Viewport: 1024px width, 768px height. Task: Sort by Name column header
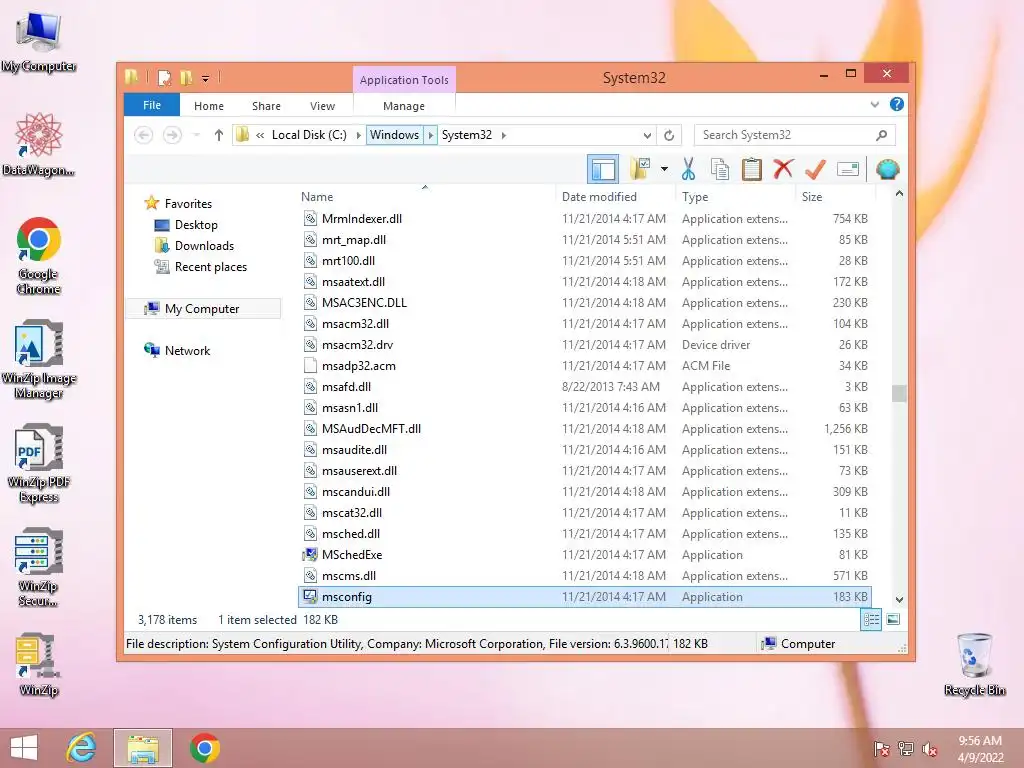pos(317,197)
